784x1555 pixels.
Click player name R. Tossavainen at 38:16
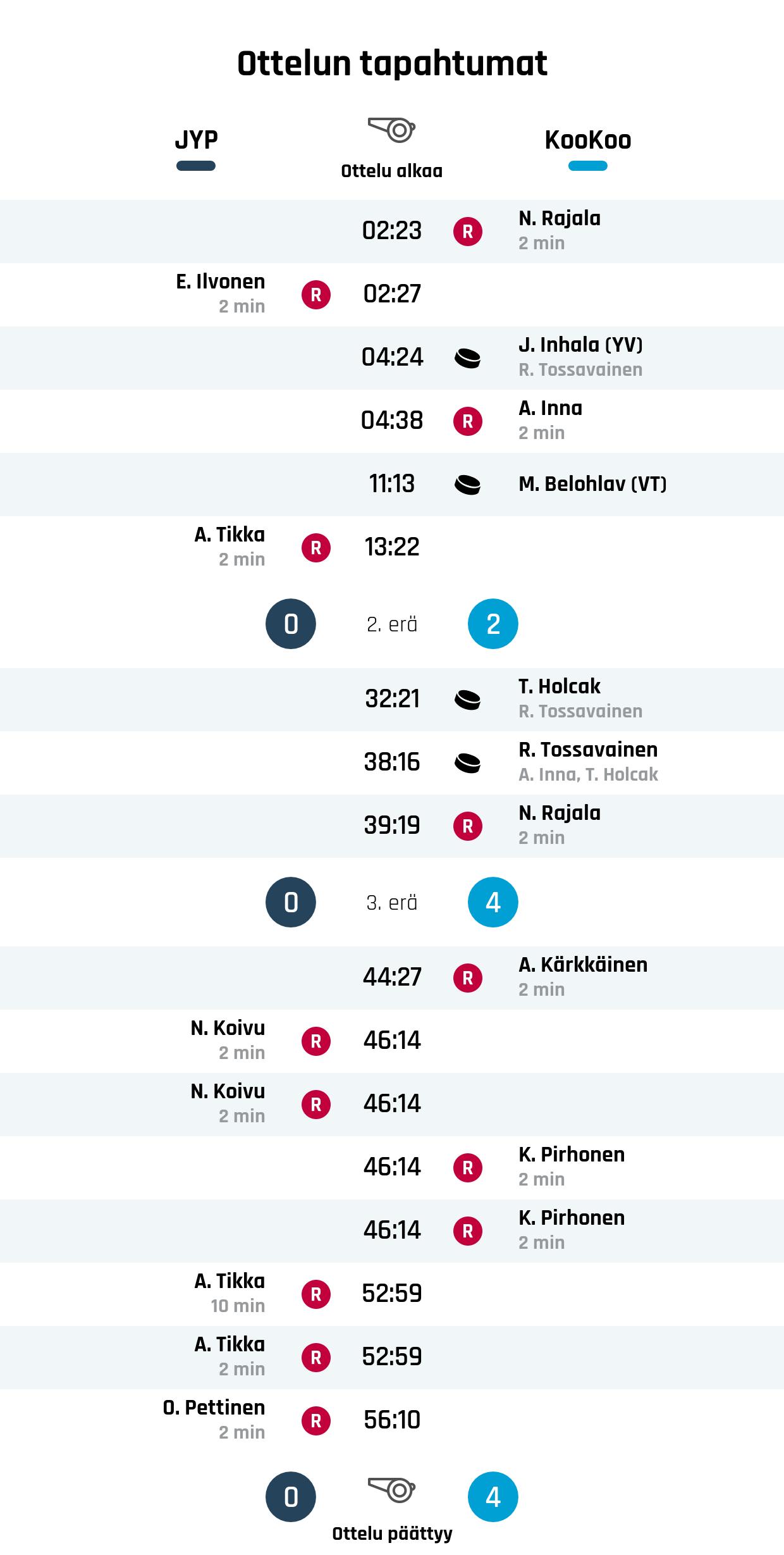pyautogui.click(x=588, y=750)
